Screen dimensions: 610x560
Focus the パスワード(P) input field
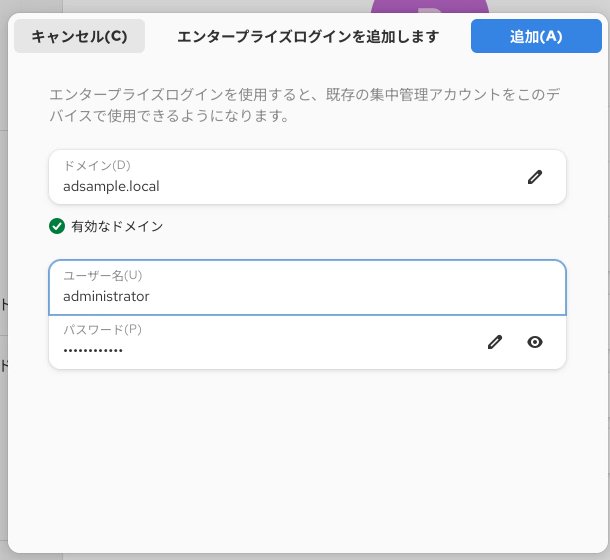pyautogui.click(x=260, y=350)
